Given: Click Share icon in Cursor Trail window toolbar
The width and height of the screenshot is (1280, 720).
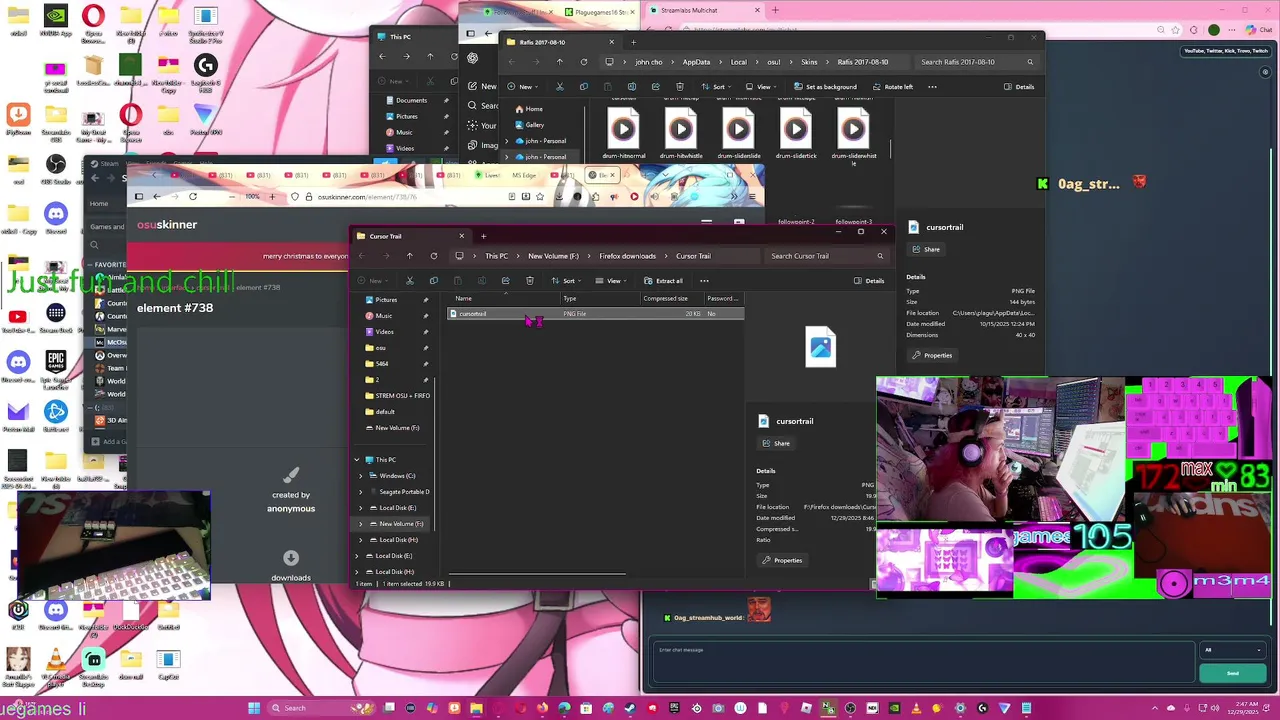Looking at the screenshot, I should [x=505, y=281].
